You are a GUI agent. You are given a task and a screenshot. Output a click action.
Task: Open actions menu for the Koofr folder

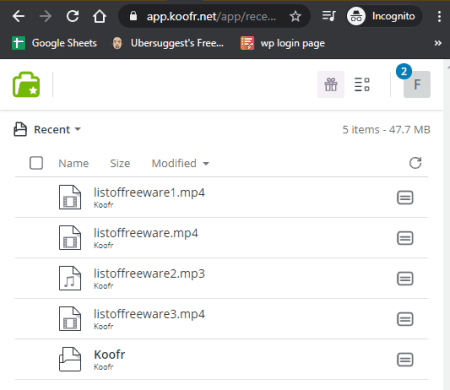[405, 360]
